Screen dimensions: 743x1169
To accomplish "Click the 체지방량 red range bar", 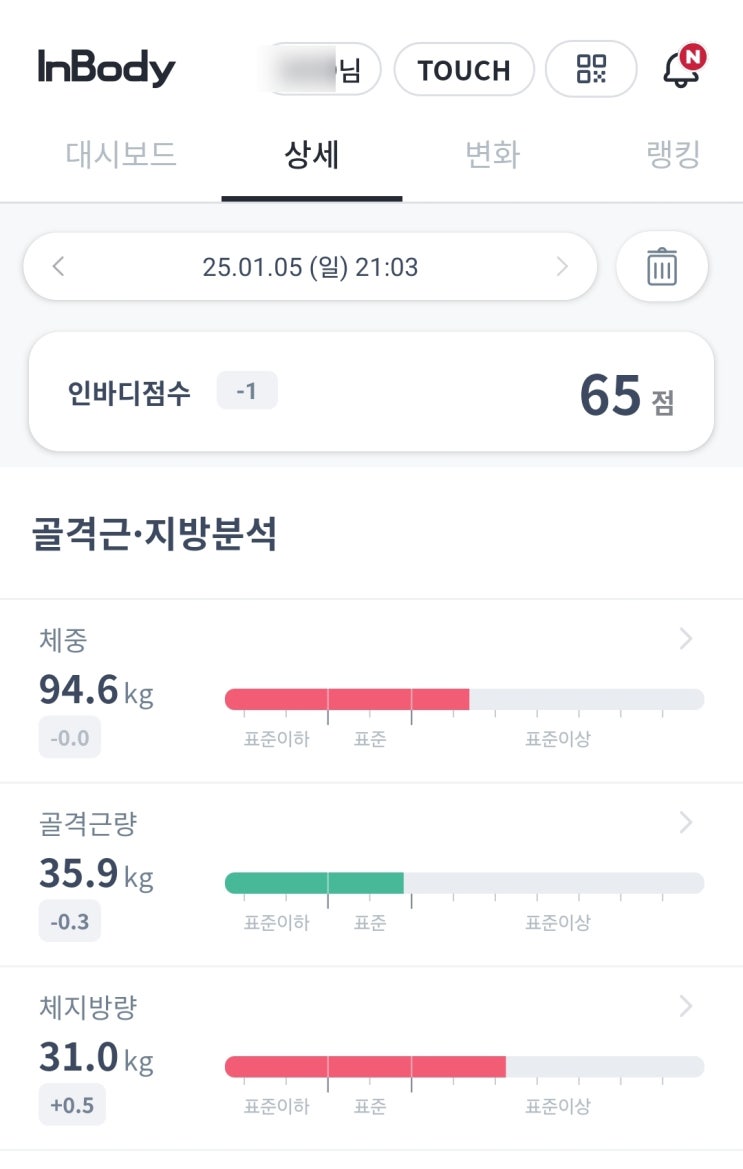I will 365,1067.
